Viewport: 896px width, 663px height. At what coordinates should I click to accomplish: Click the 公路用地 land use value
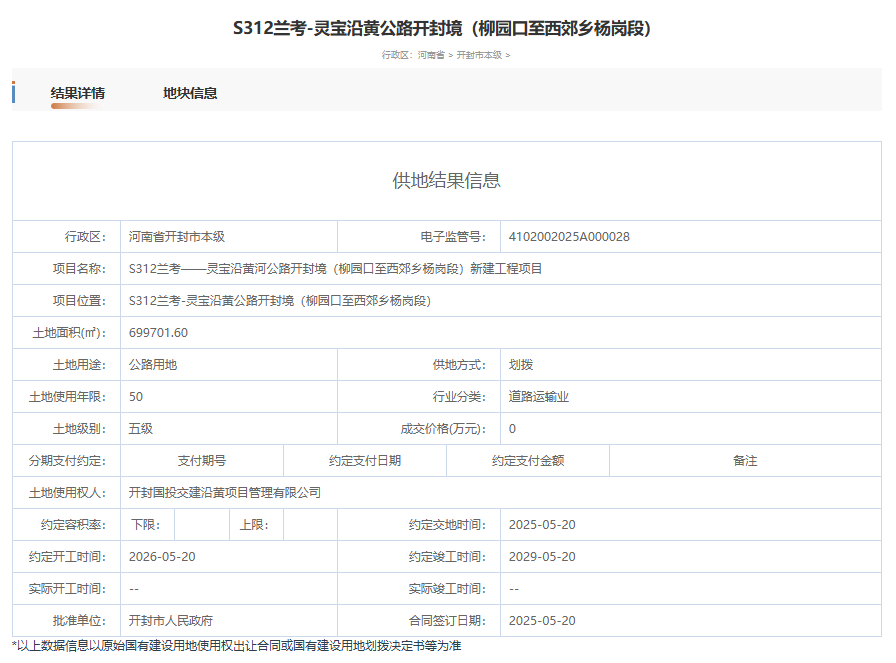point(153,365)
